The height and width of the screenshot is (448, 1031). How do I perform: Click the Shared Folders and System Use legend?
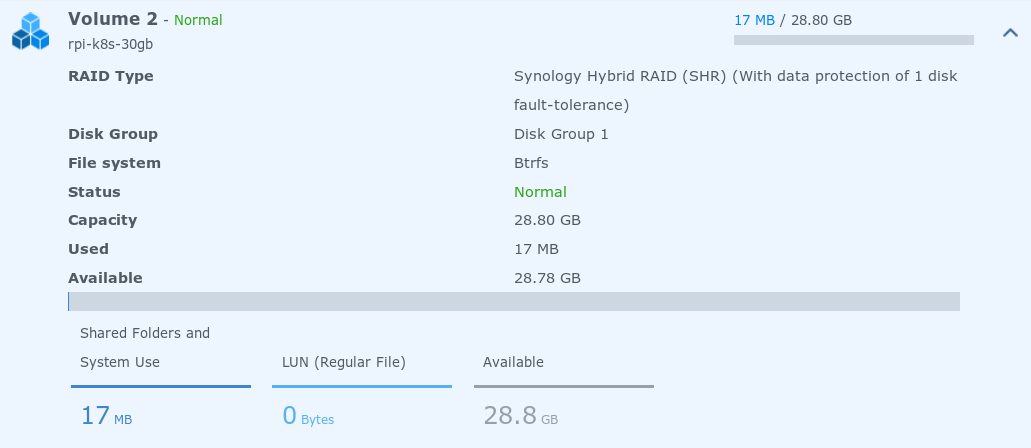pyautogui.click(x=145, y=347)
